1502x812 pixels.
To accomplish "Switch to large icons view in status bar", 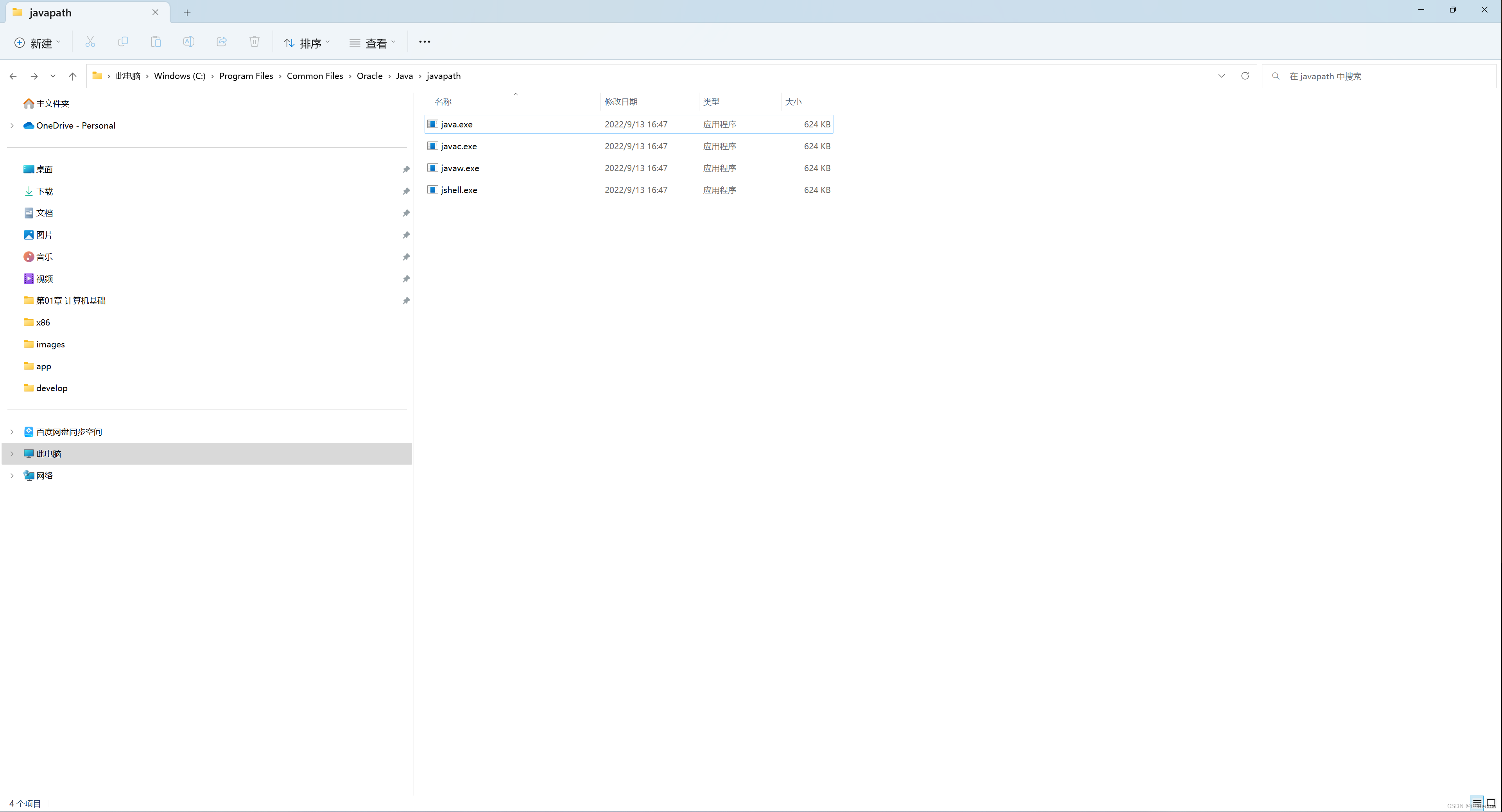I will pyautogui.click(x=1491, y=803).
